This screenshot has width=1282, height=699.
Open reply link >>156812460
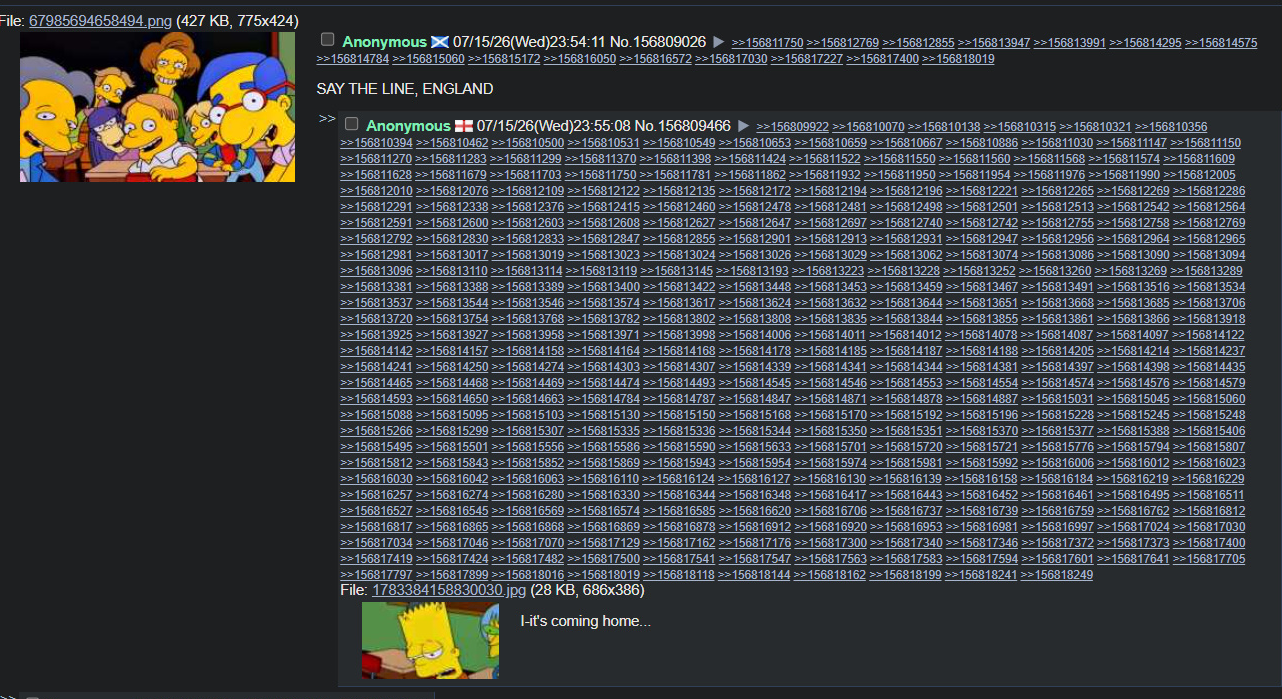click(x=680, y=207)
